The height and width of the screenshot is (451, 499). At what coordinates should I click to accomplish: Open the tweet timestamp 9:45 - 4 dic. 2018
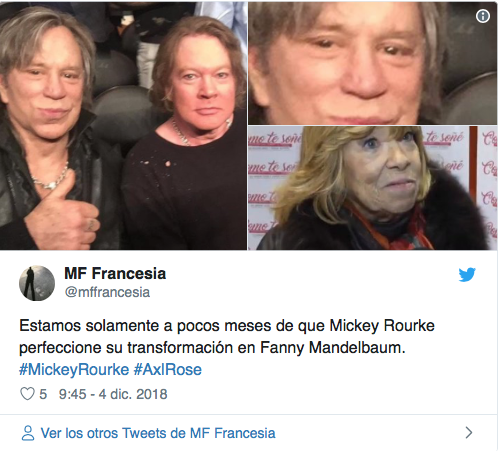[x=113, y=394]
